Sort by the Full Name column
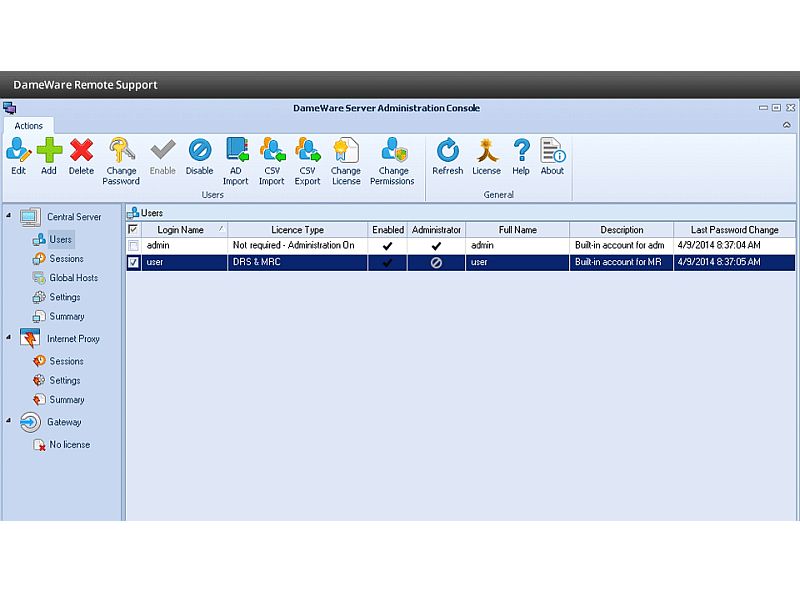This screenshot has height=600, width=800. (518, 230)
